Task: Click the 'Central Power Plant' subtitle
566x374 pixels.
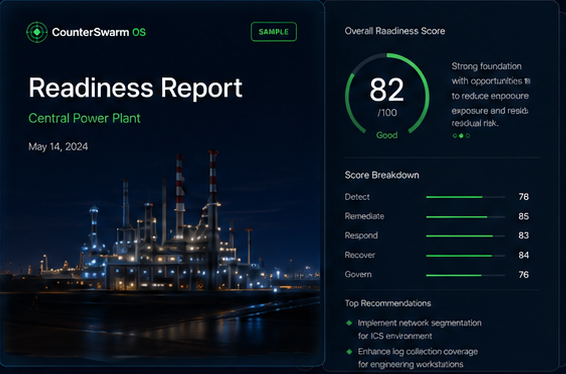Action: click(84, 118)
